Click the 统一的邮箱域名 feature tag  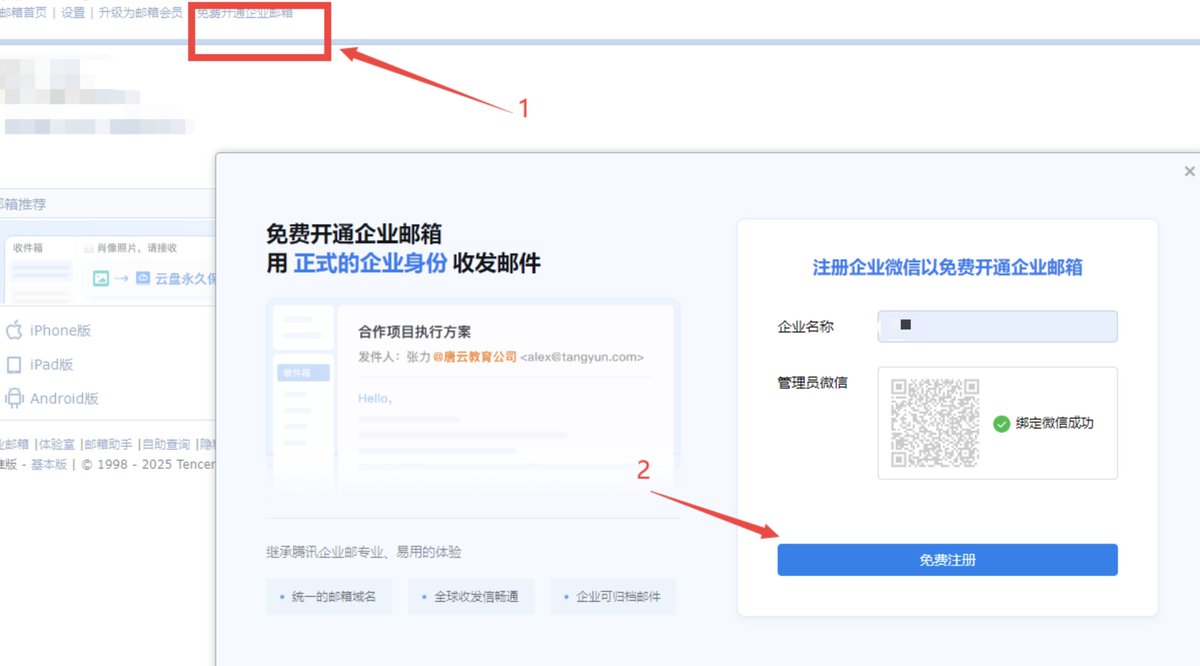pyautogui.click(x=328, y=597)
